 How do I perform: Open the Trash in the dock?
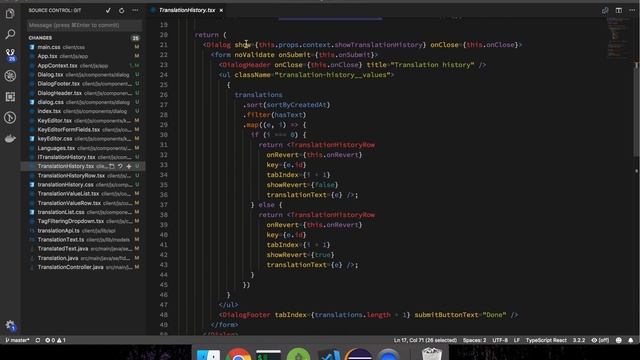431,353
